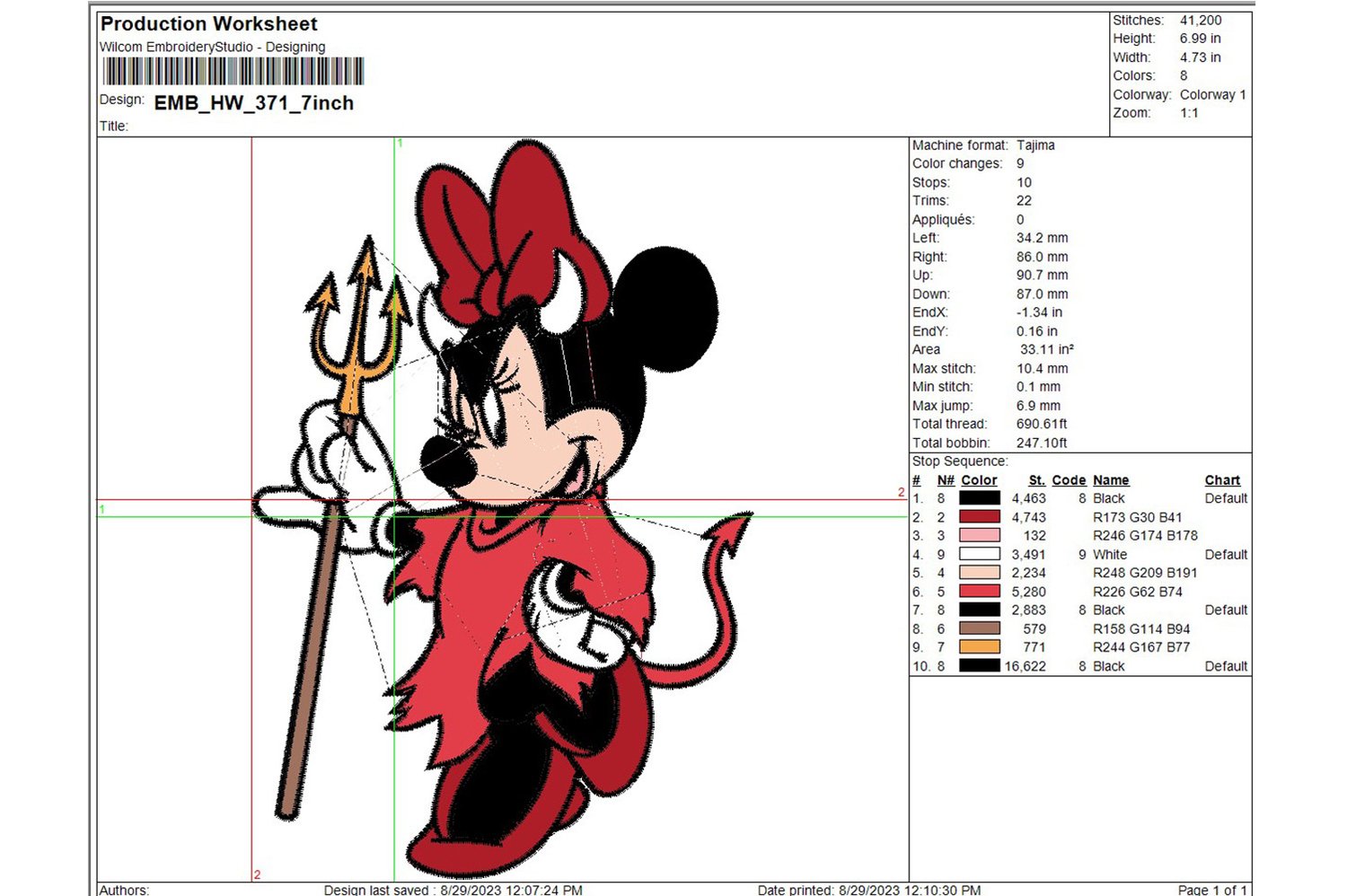Screen dimensions: 1347x896
Task: Select the down value "87.0 mm"
Action: pyautogui.click(x=1043, y=294)
